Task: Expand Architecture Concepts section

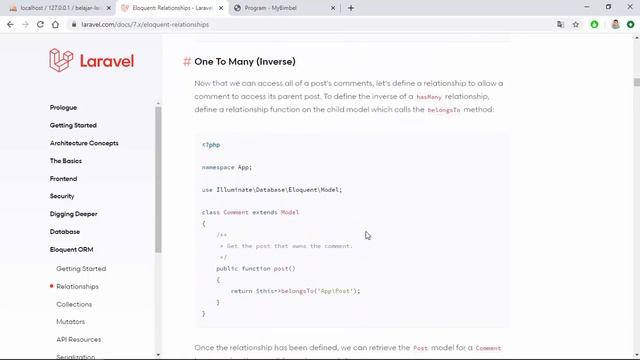Action: tap(84, 143)
